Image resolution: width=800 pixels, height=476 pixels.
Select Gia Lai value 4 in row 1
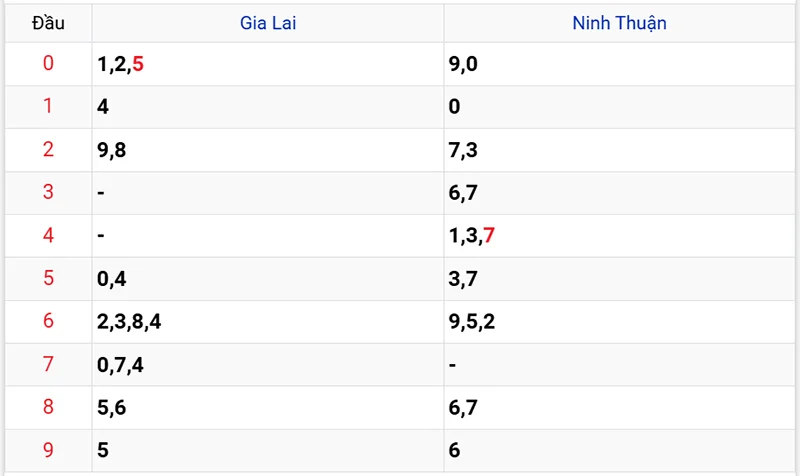(x=103, y=108)
